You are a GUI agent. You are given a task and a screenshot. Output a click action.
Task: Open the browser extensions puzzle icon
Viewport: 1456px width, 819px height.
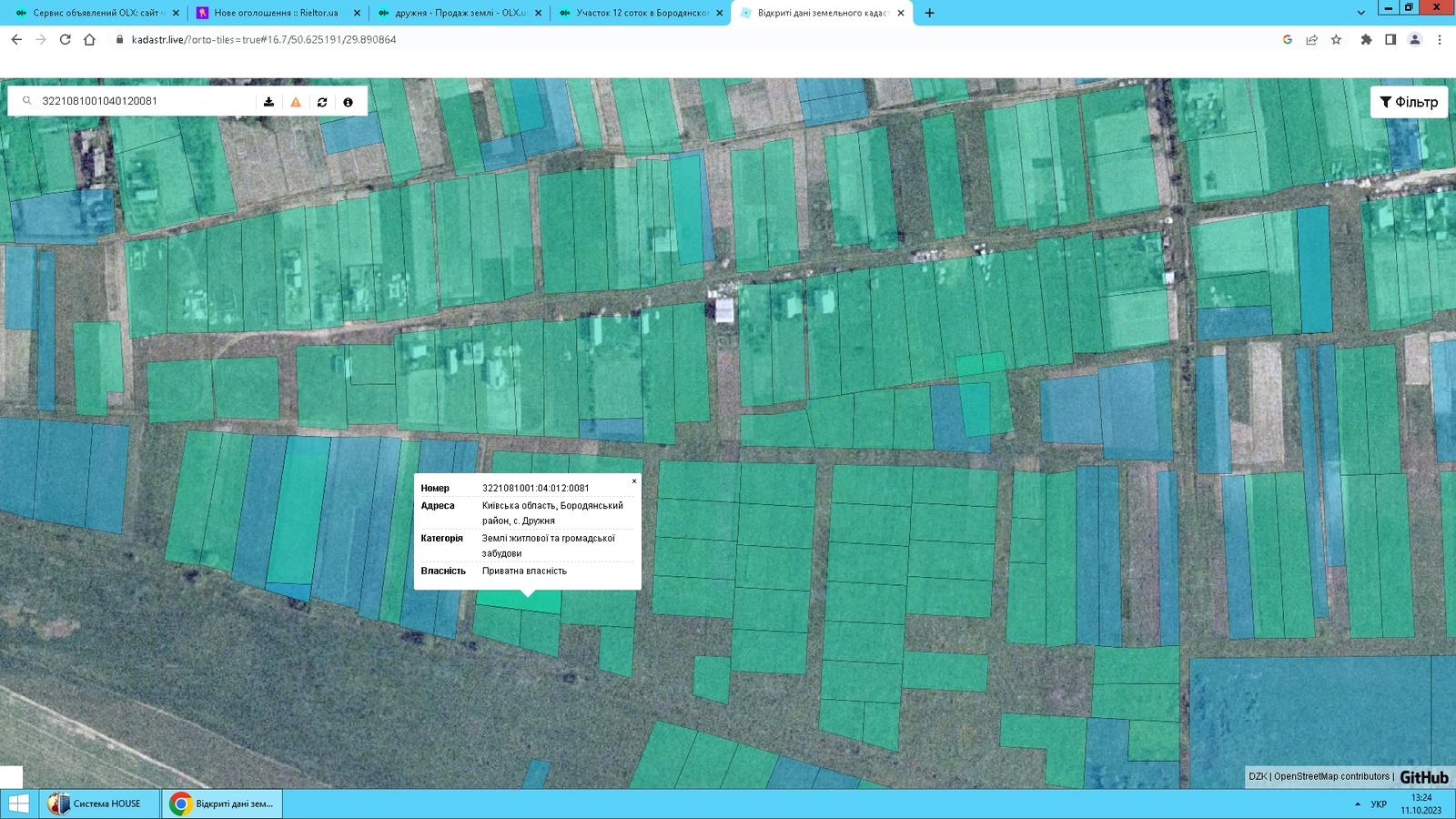coord(1366,40)
